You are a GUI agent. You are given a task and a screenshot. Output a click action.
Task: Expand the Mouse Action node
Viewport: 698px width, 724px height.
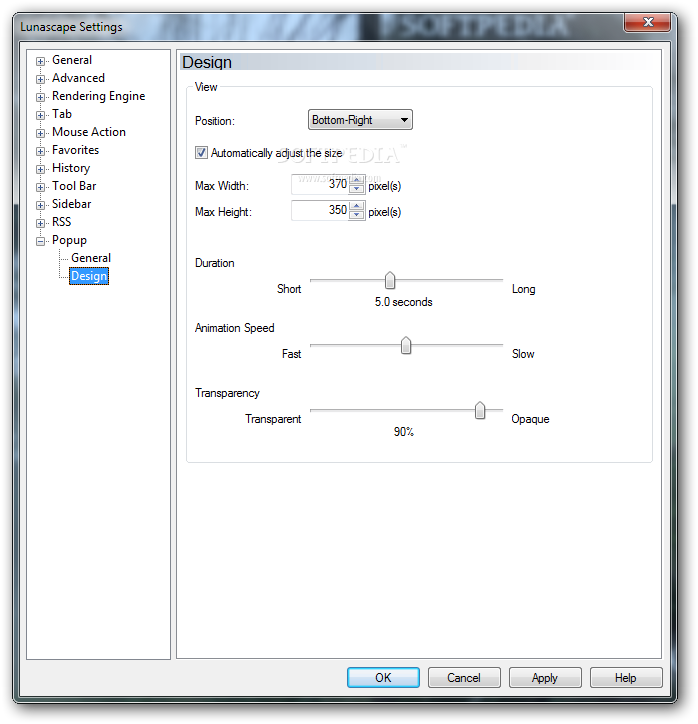(41, 133)
